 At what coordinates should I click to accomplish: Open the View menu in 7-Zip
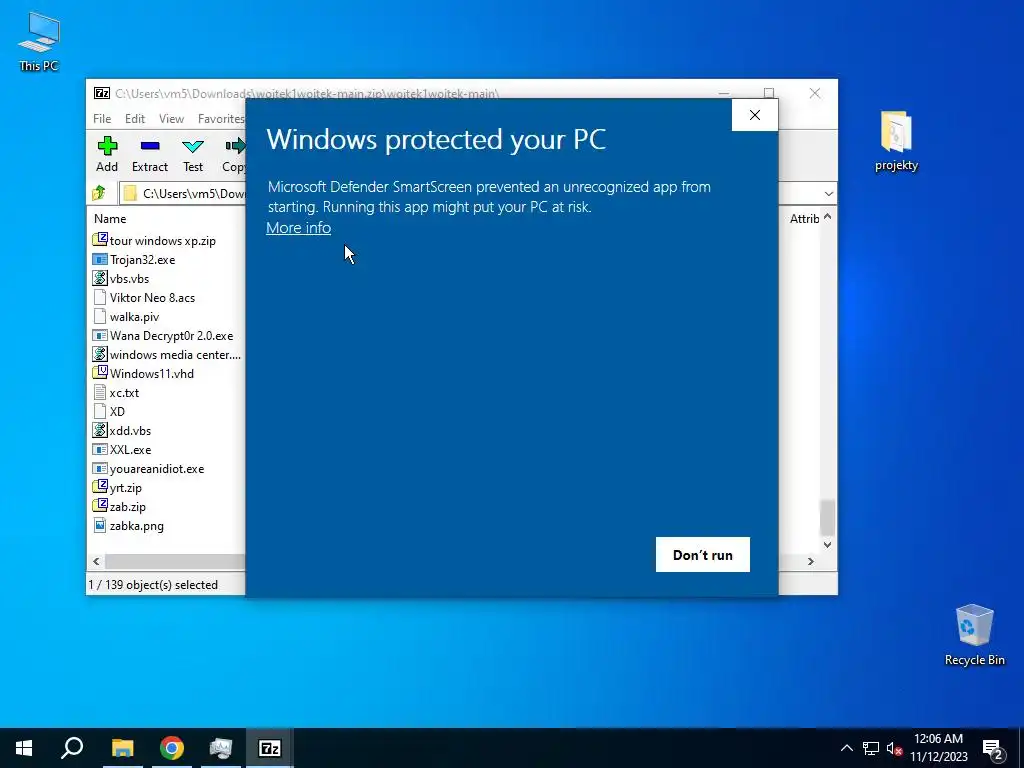[x=171, y=119]
